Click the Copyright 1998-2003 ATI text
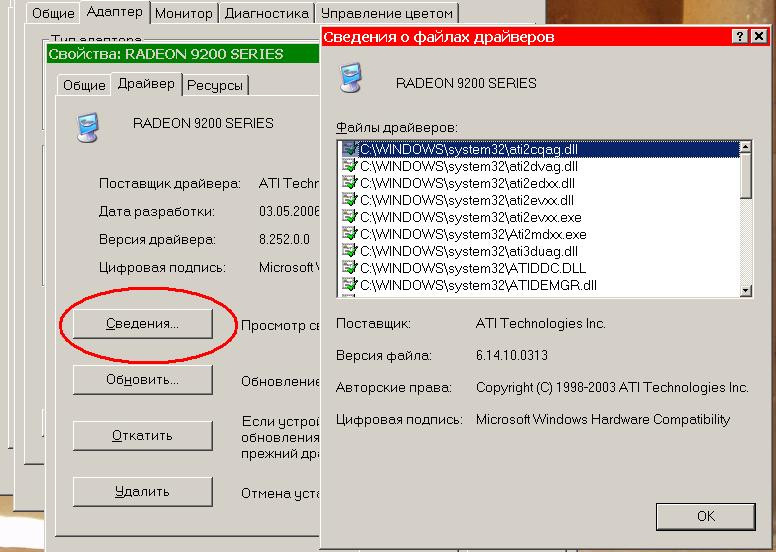Screen dimensions: 776x552 click(x=612, y=388)
